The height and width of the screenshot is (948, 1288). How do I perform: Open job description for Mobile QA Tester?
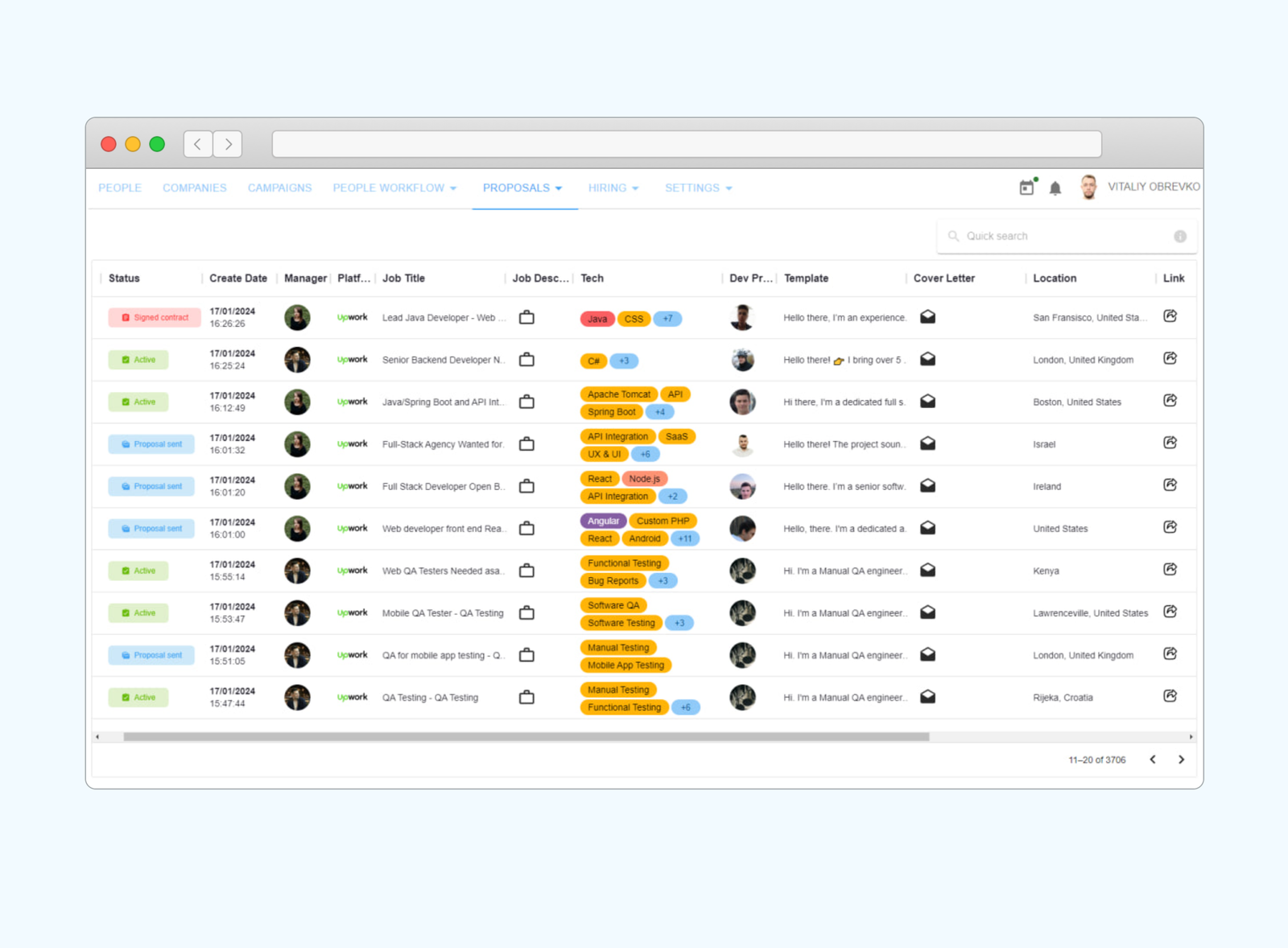tap(526, 612)
